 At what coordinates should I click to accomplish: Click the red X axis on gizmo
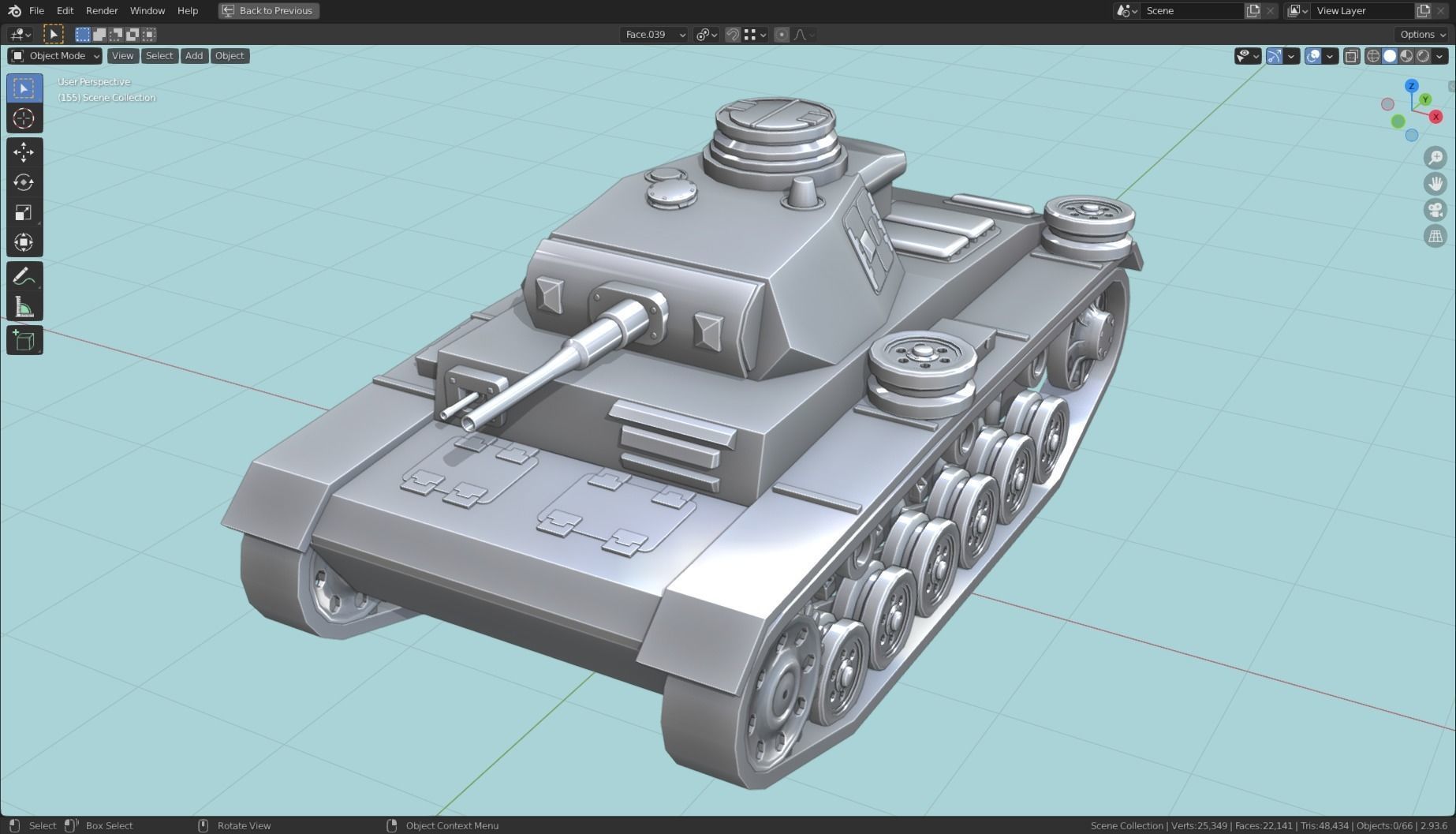pyautogui.click(x=1435, y=116)
